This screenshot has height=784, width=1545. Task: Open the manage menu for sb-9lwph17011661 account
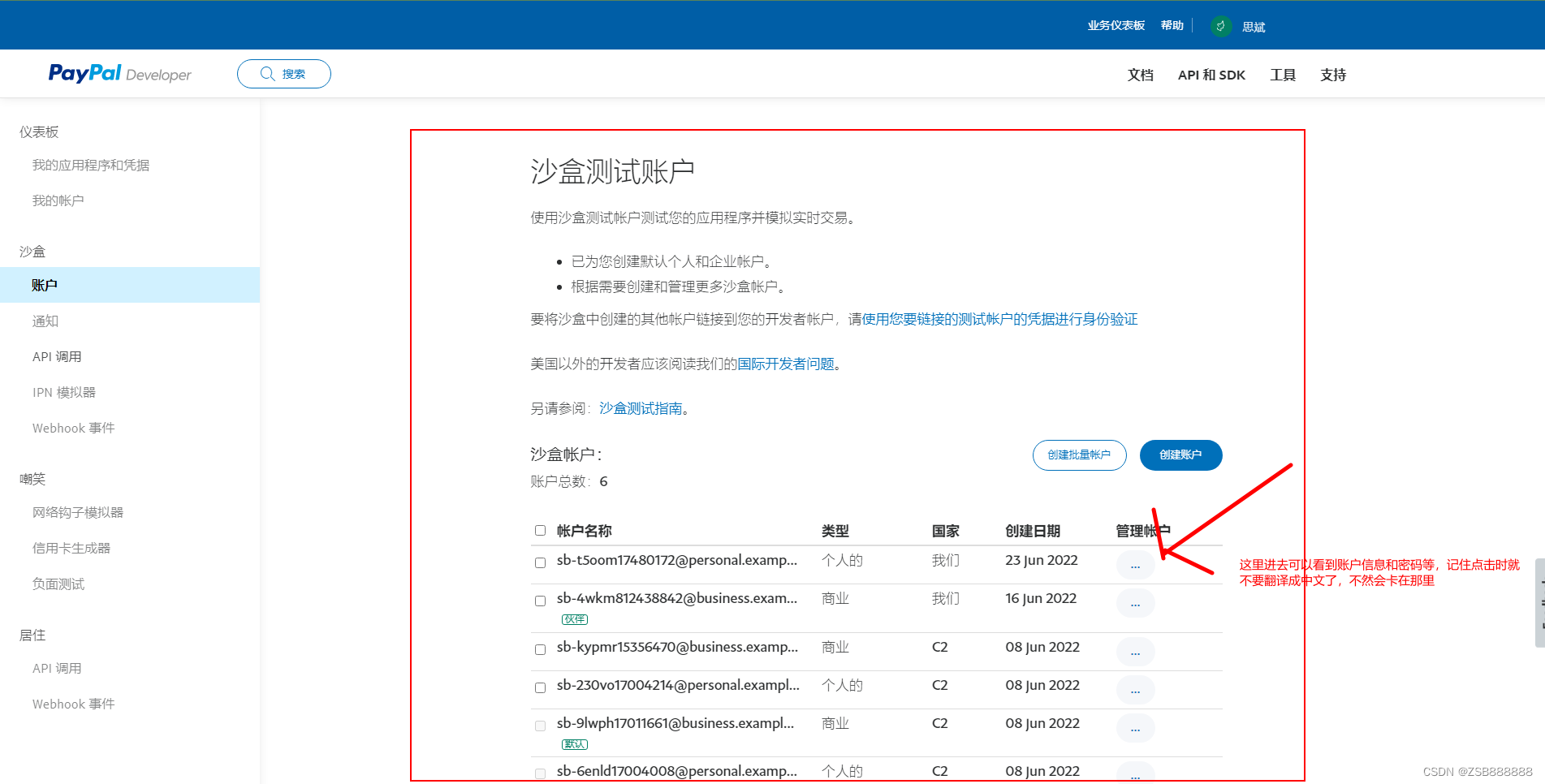(1135, 727)
